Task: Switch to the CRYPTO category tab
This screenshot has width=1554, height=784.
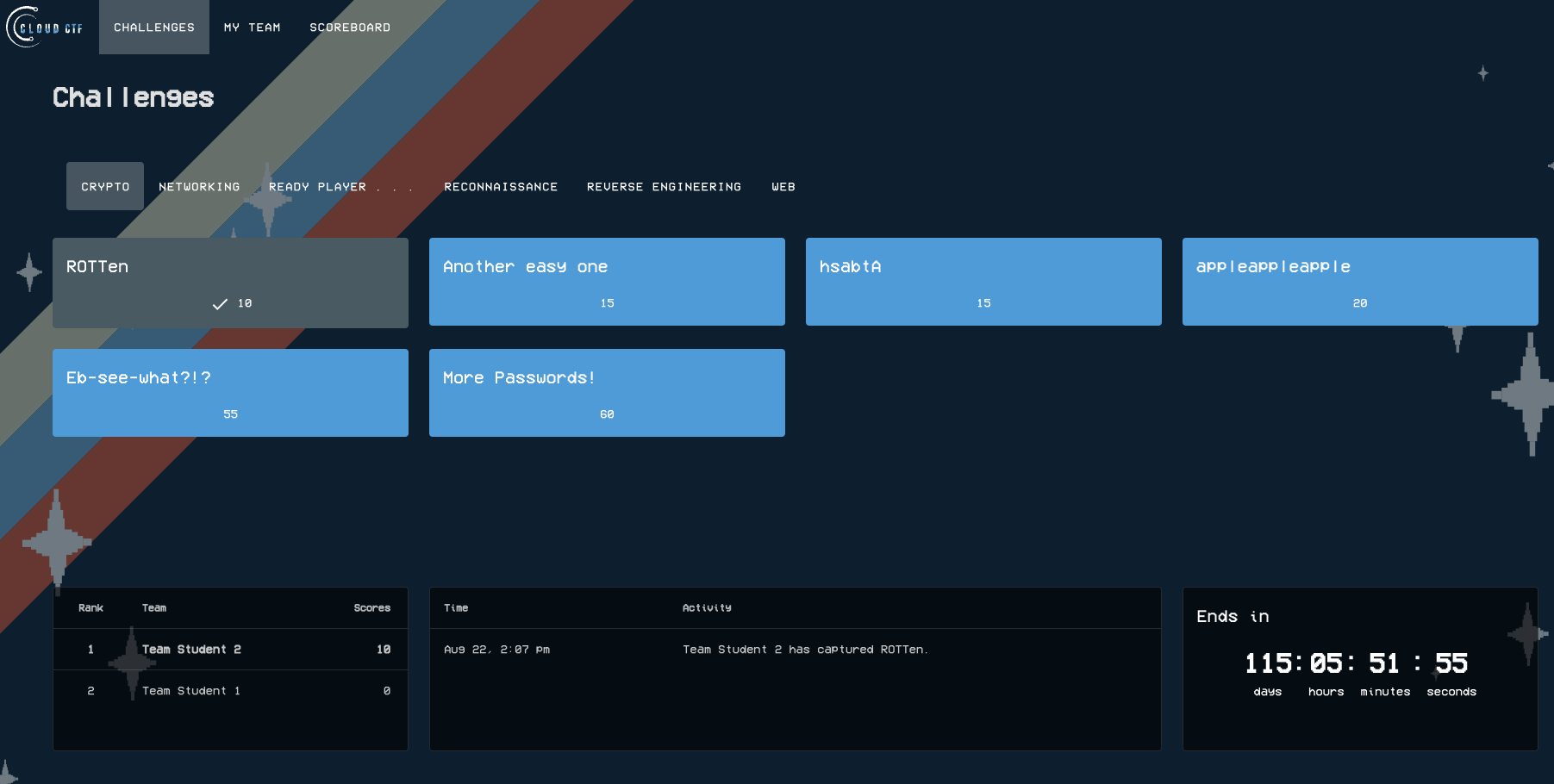Action: (104, 186)
